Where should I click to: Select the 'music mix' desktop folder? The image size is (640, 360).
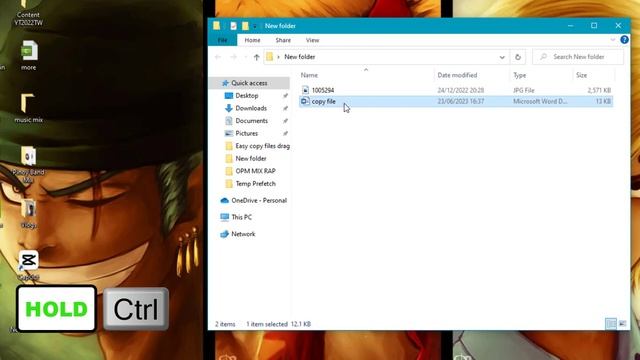point(28,108)
